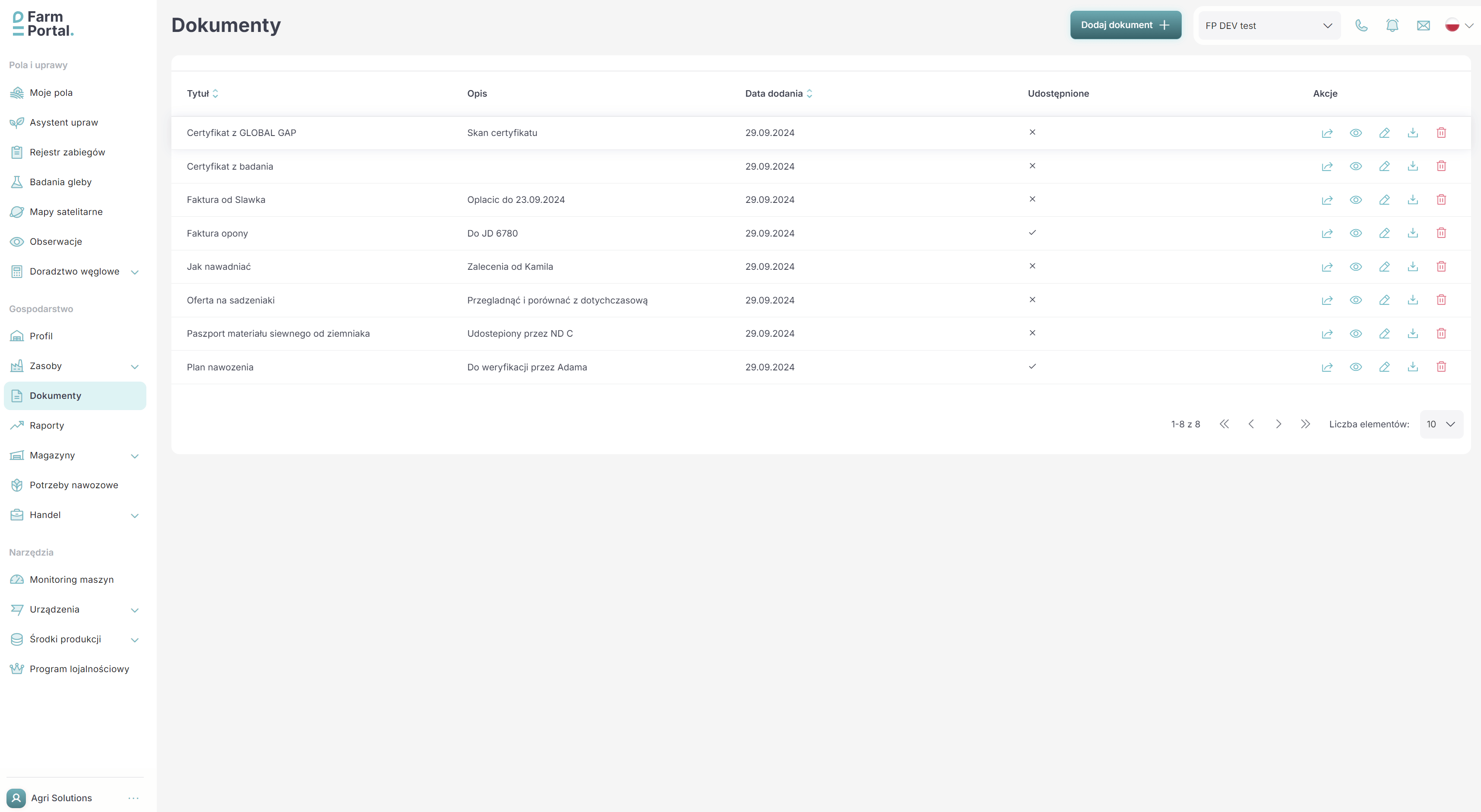This screenshot has height=812, width=1481.
Task: Click the phone contact icon
Action: 1361,25
